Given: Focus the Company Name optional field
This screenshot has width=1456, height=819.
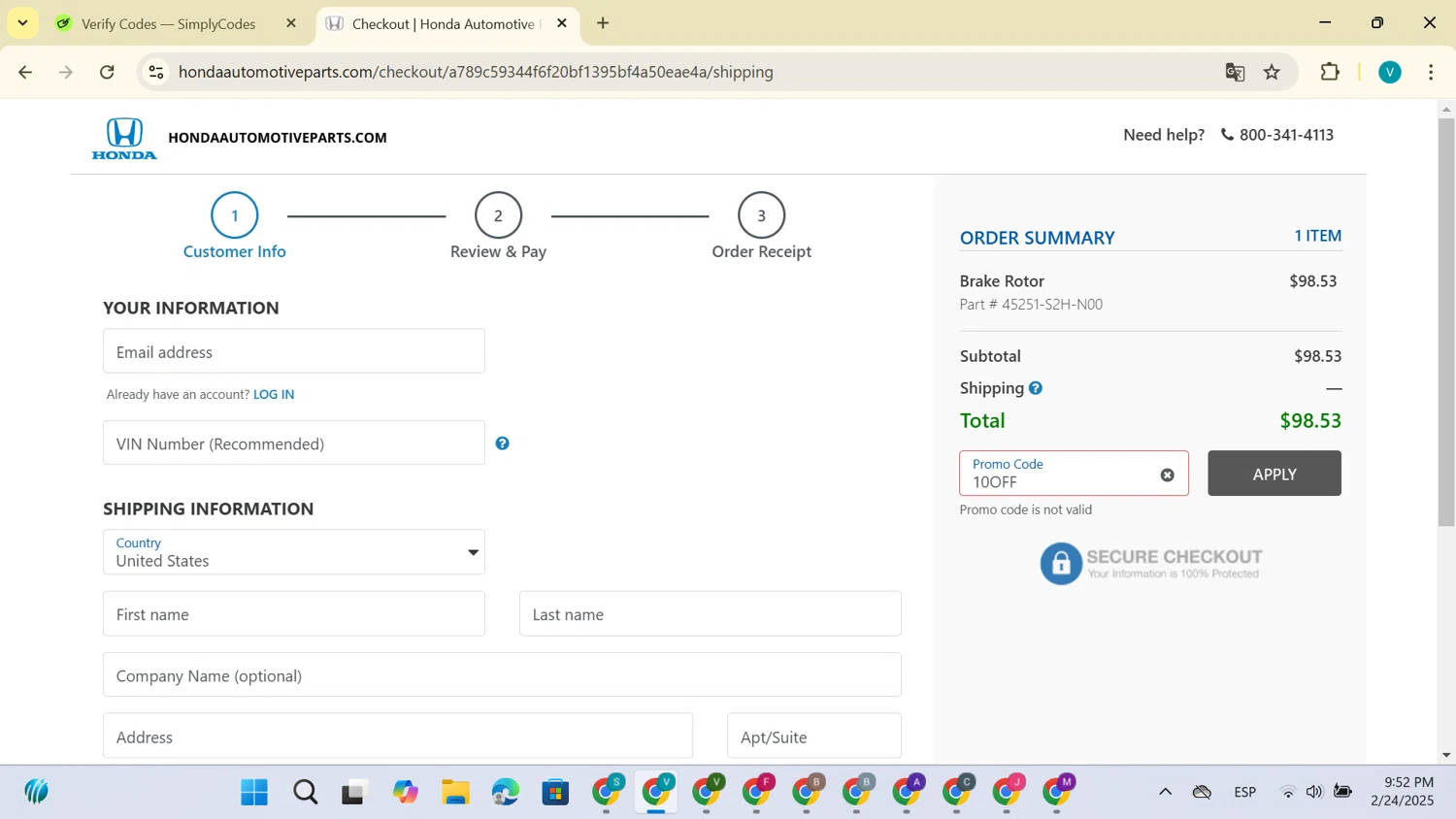Looking at the screenshot, I should coord(502,675).
